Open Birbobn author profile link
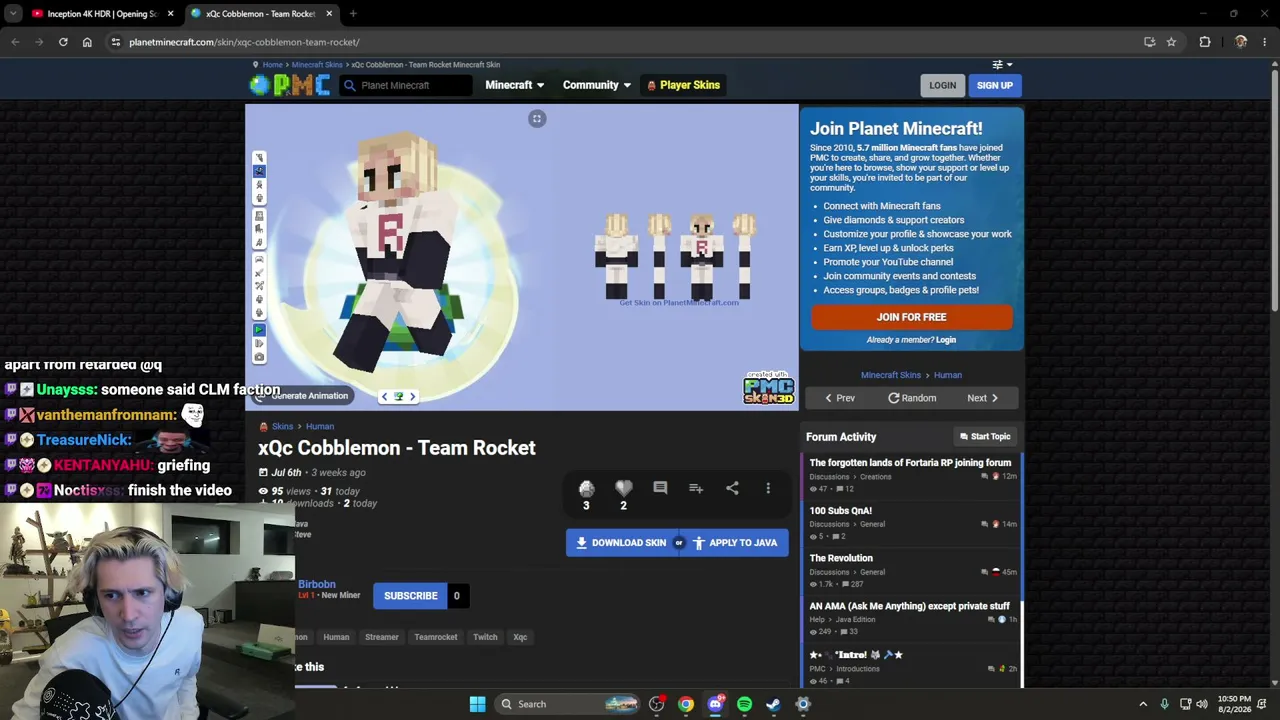The width and height of the screenshot is (1280, 720). pyautogui.click(x=316, y=584)
